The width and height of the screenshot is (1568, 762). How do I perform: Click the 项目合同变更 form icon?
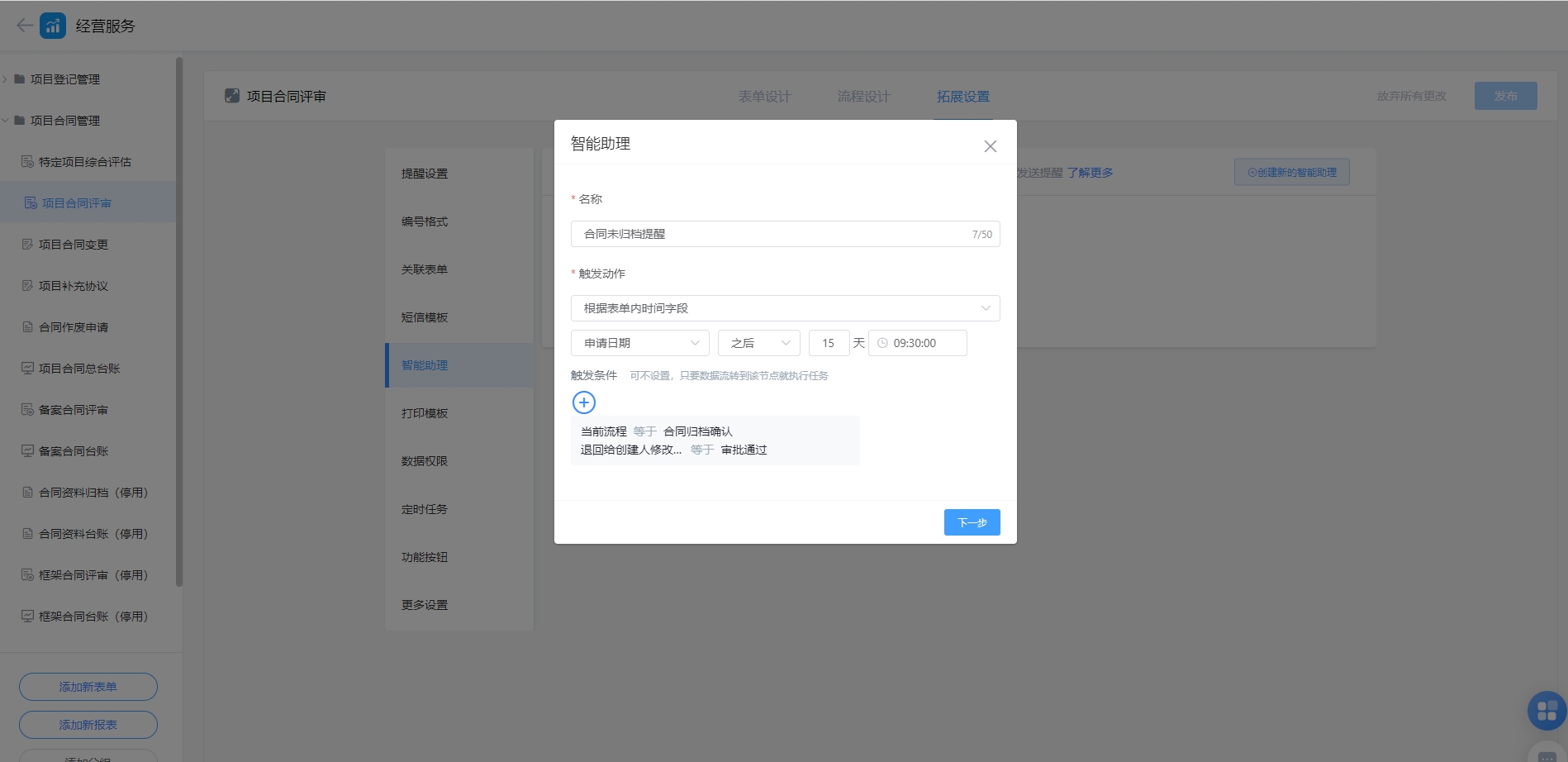tap(27, 245)
